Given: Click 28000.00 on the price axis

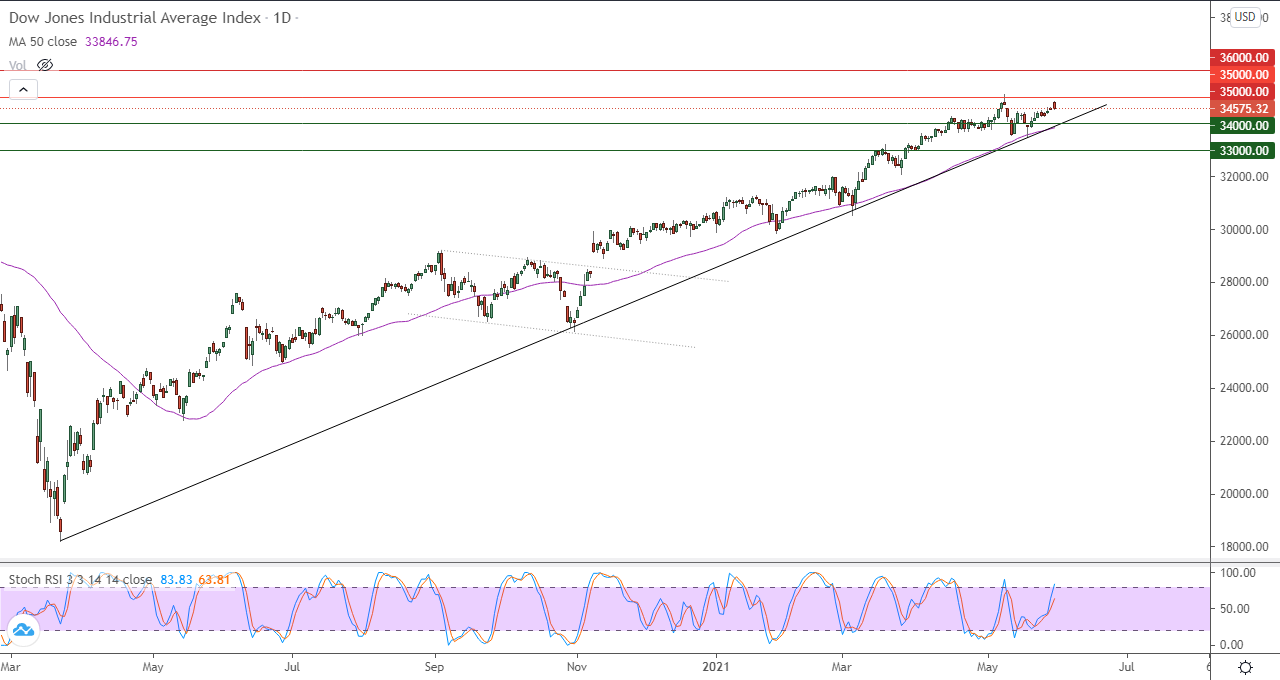Looking at the screenshot, I should click(1245, 282).
